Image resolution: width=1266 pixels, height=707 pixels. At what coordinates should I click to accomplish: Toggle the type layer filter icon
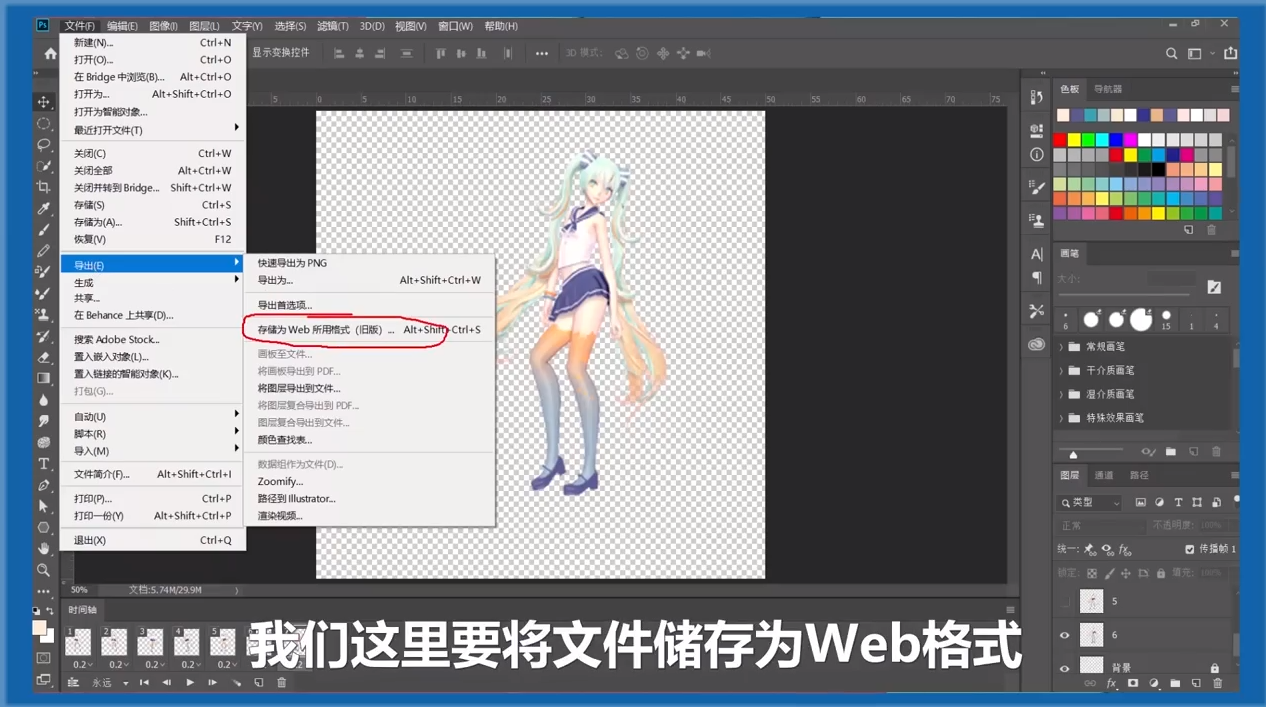coord(1178,503)
